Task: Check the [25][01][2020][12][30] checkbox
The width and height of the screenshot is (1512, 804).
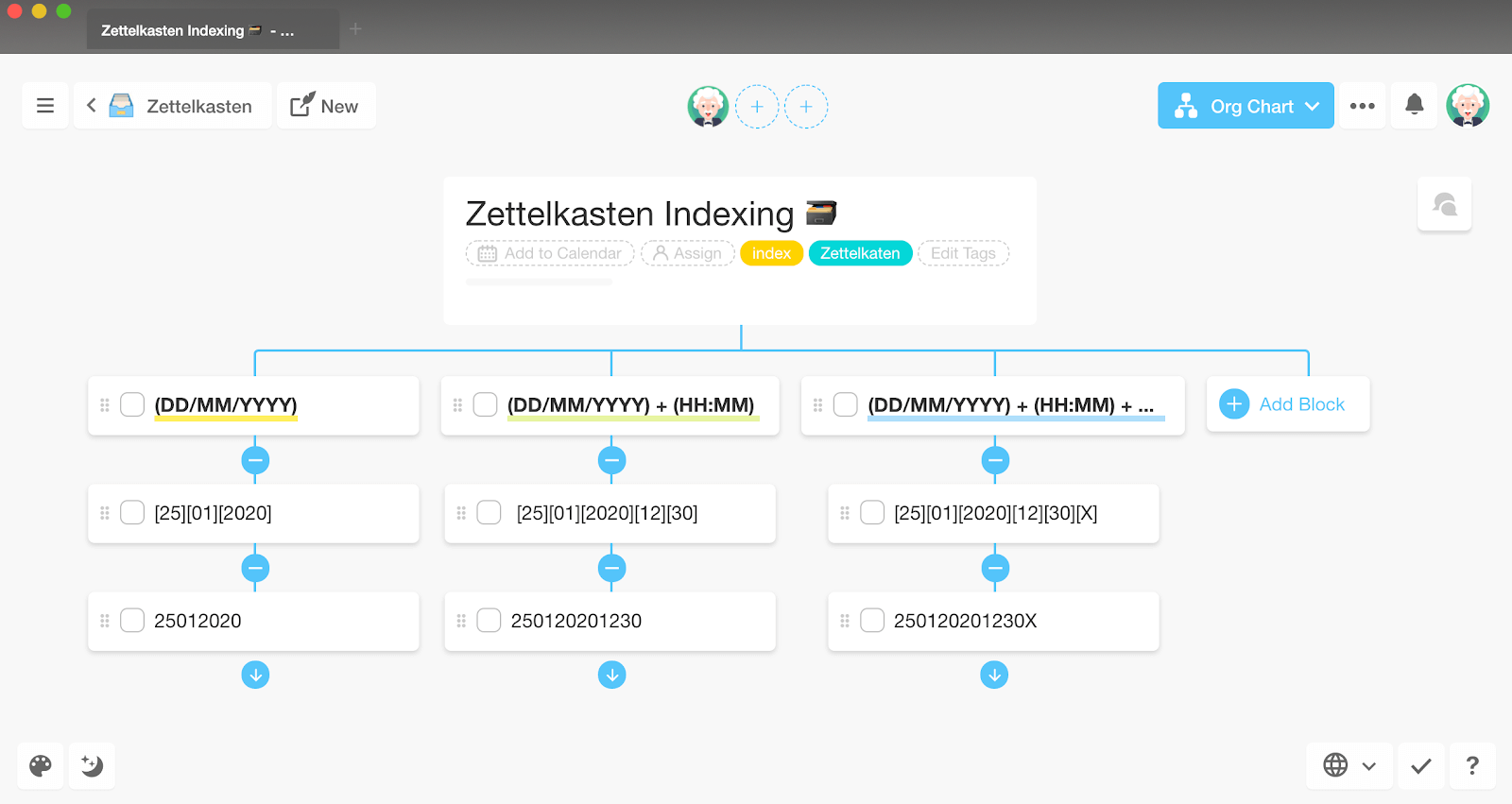Action: click(x=489, y=512)
